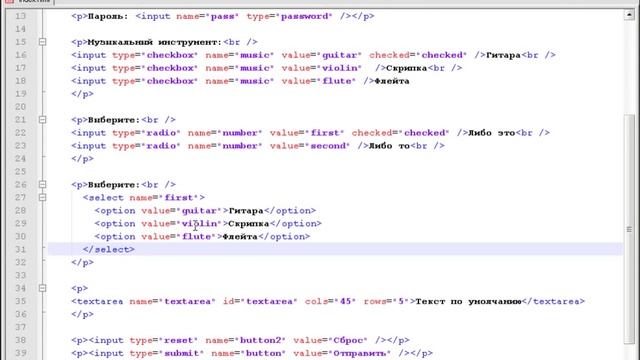Click the 'second' value on line 23
This screenshot has width=640, height=360.
(328, 146)
